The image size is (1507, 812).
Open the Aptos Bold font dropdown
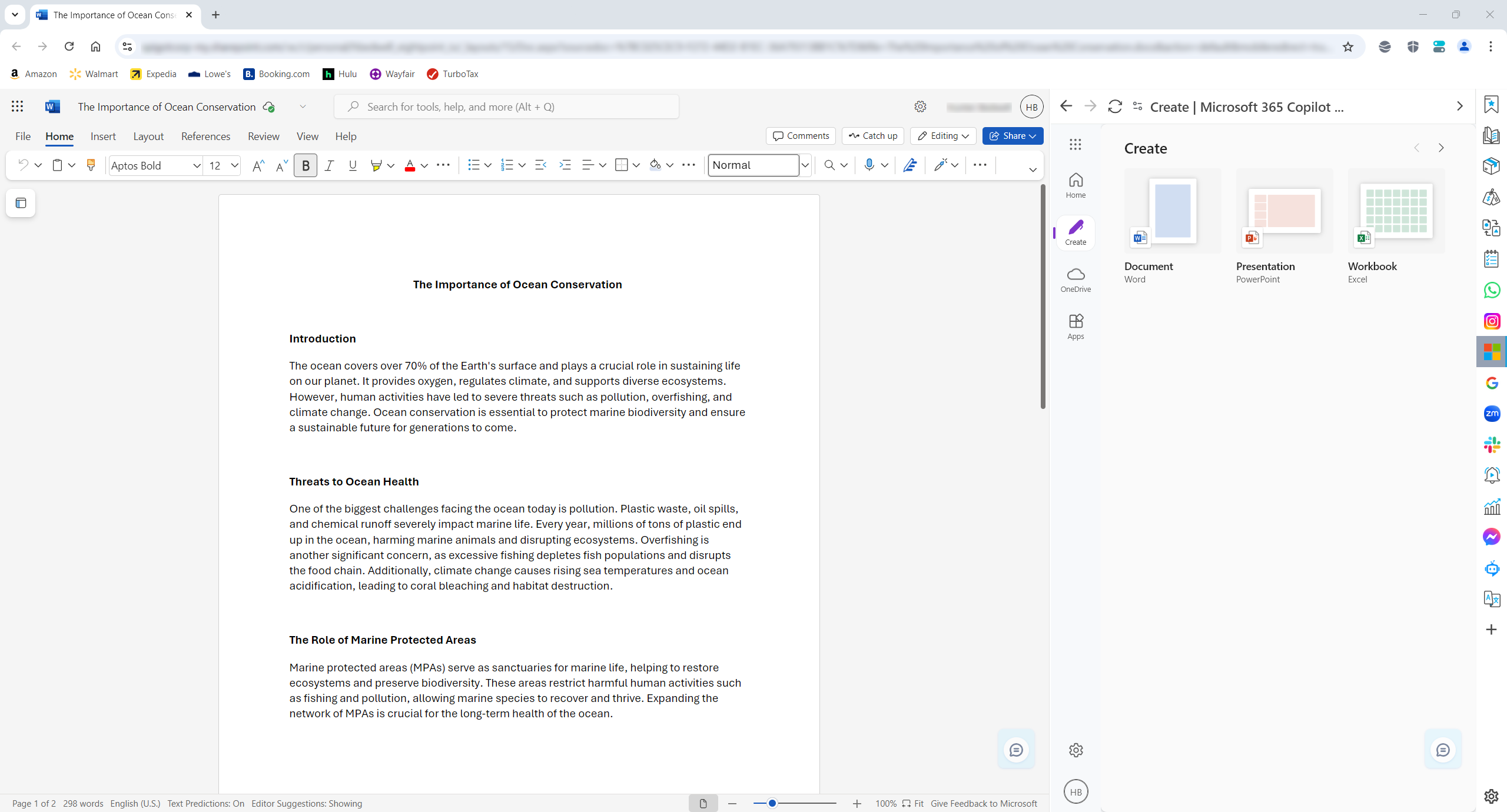pyautogui.click(x=197, y=166)
